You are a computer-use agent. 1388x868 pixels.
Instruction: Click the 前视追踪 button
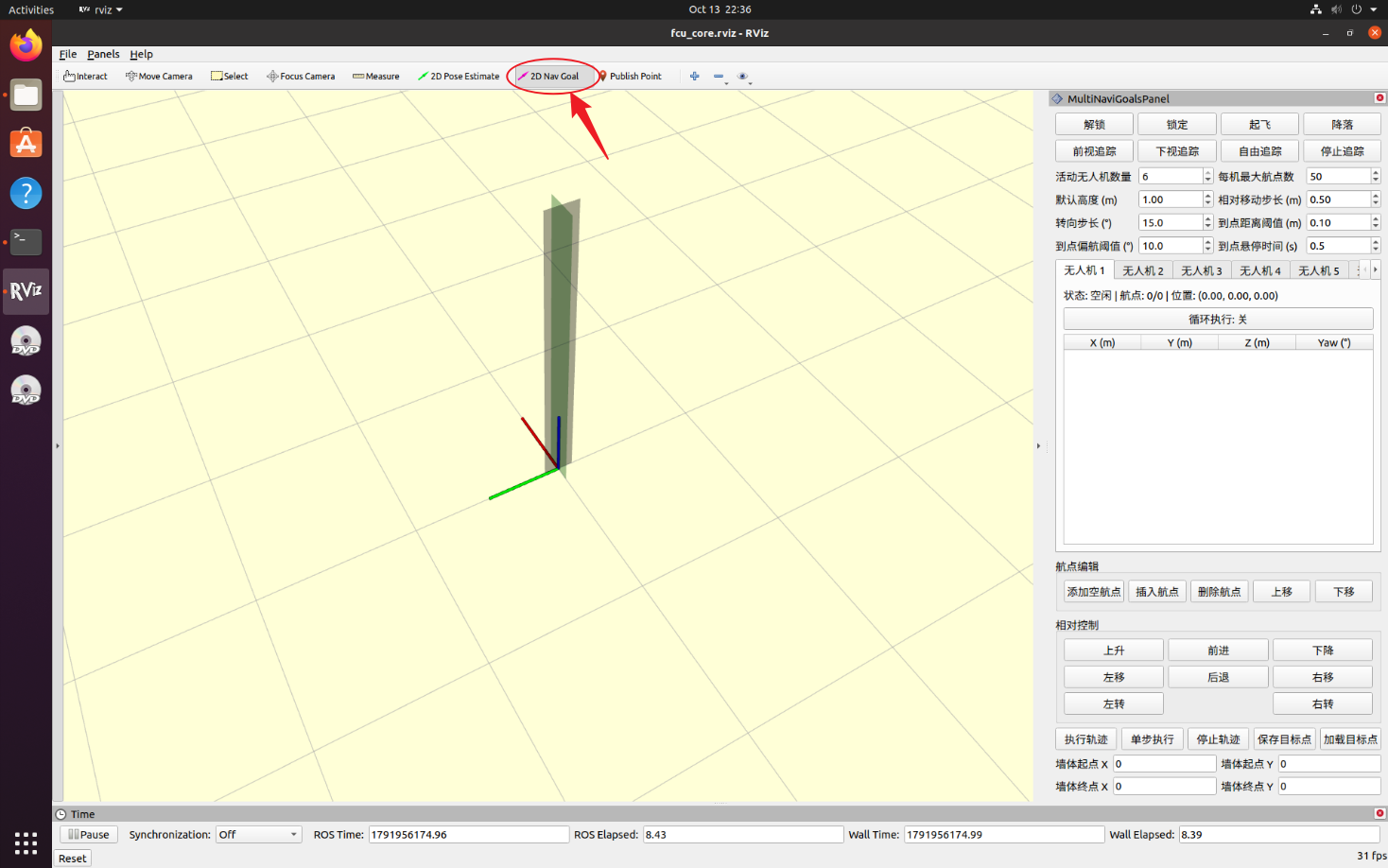coord(1094,151)
